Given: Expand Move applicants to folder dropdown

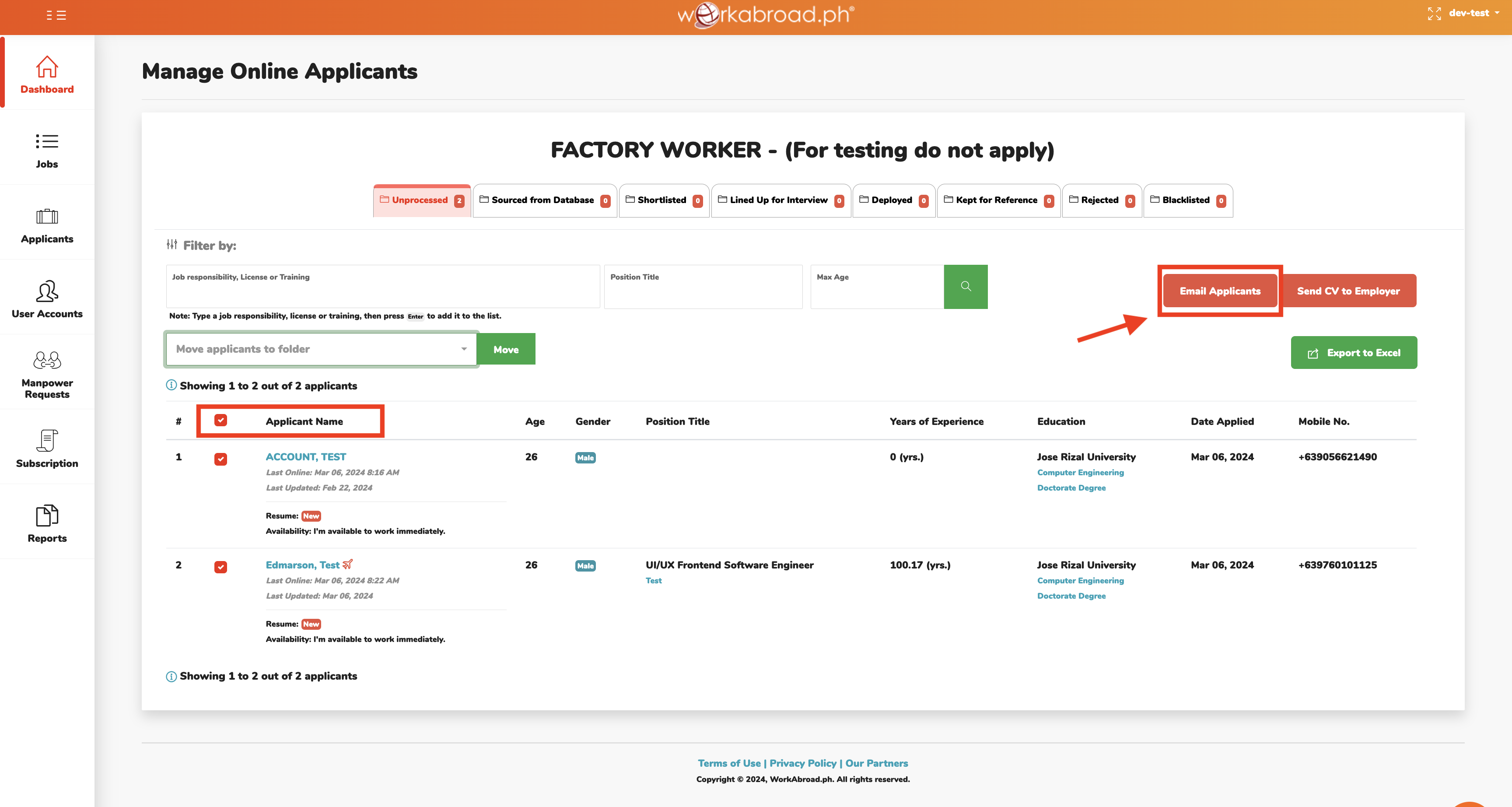Looking at the screenshot, I should (x=321, y=350).
